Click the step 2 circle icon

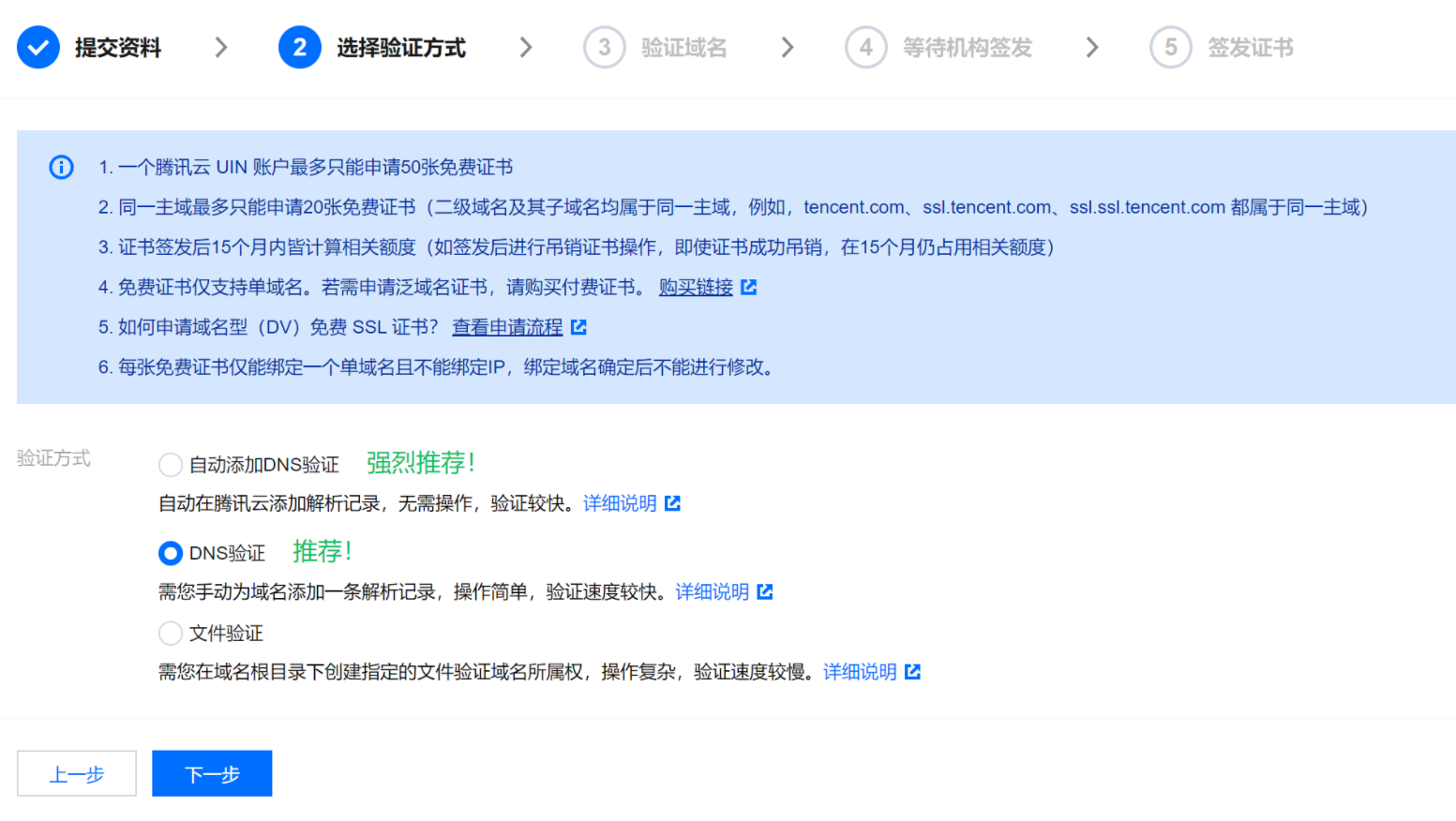pyautogui.click(x=300, y=48)
